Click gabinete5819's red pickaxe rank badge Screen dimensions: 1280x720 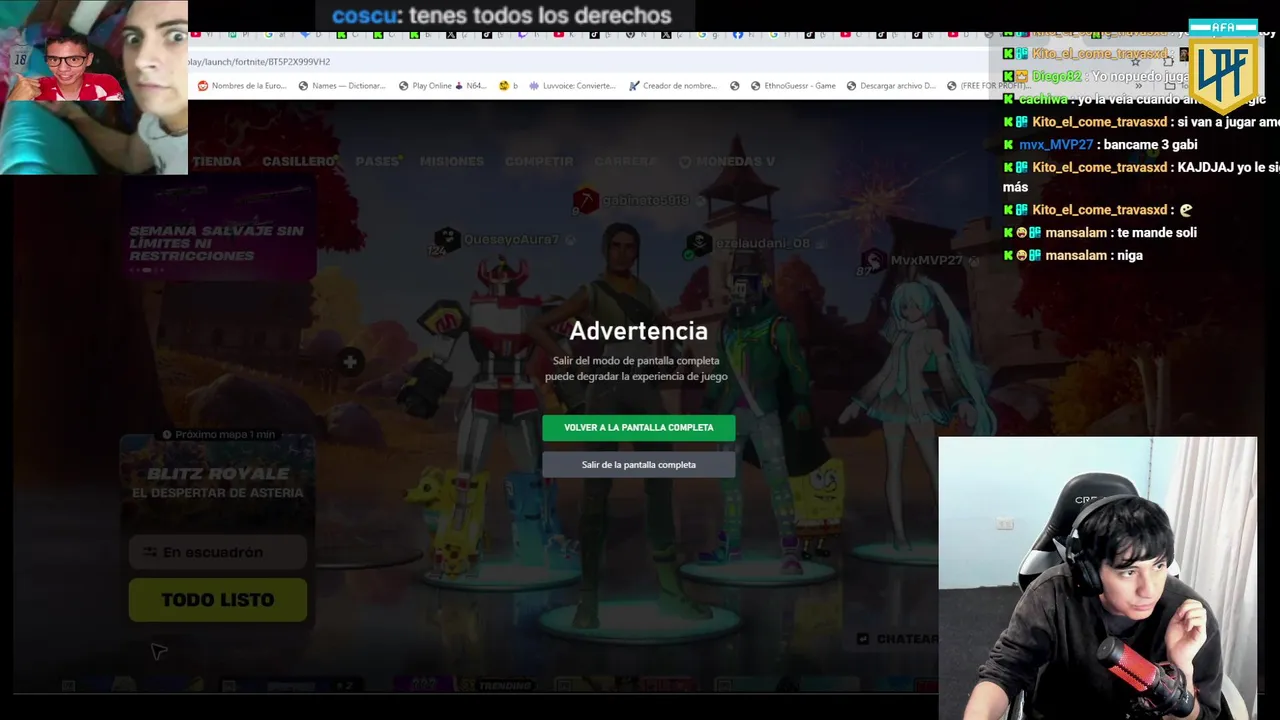[585, 201]
